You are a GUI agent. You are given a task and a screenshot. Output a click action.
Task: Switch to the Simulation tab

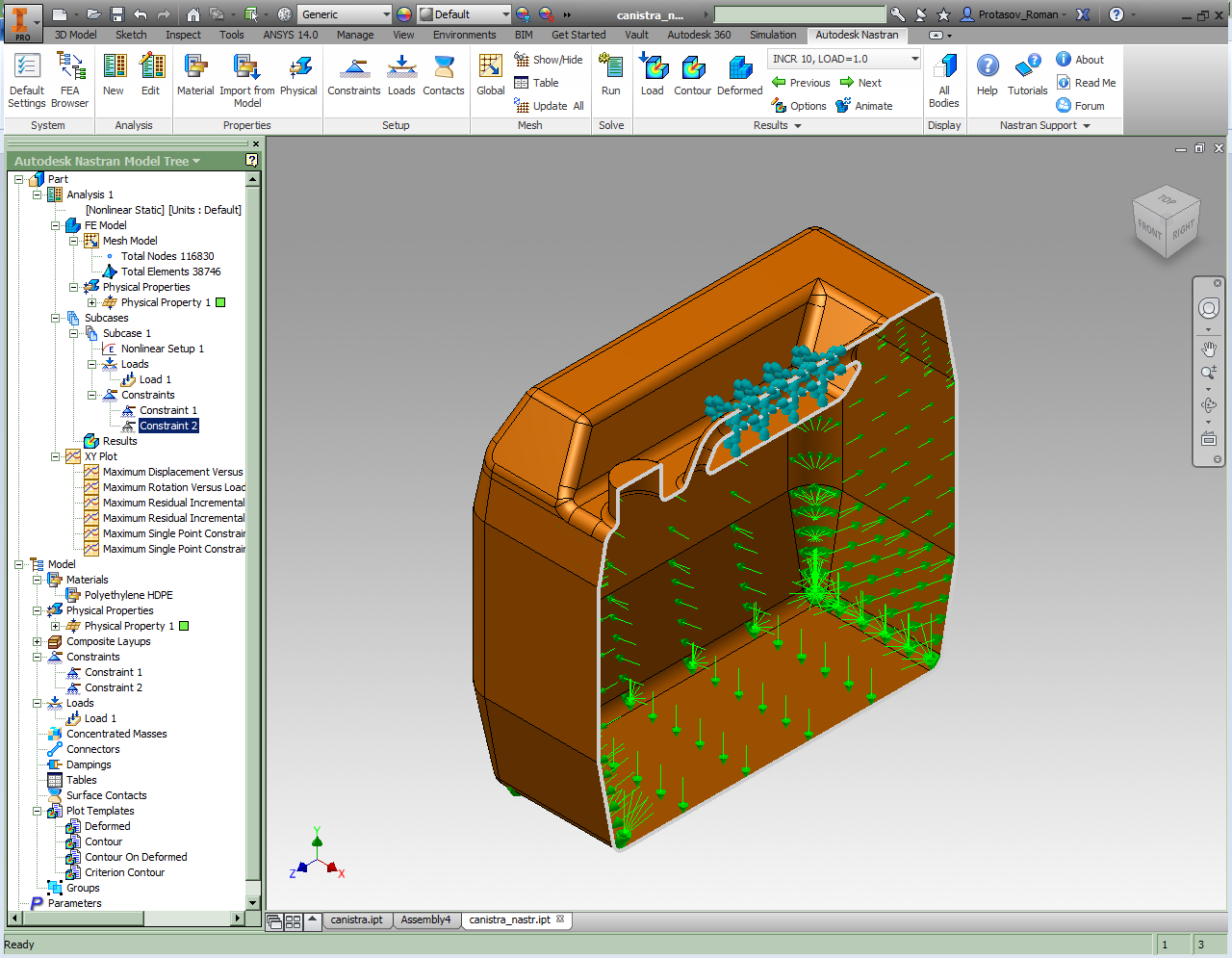773,35
